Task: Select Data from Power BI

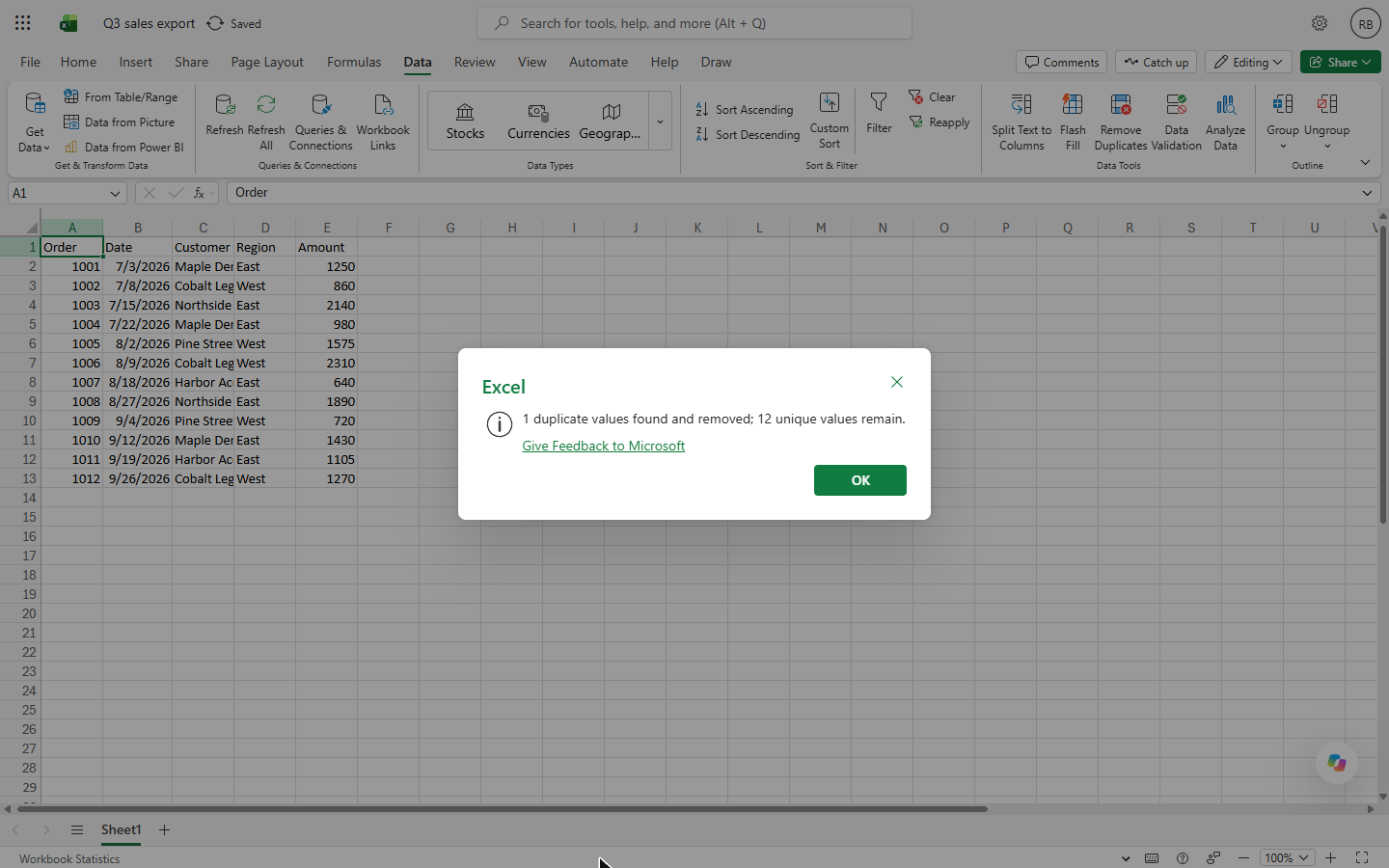Action: coord(123,147)
